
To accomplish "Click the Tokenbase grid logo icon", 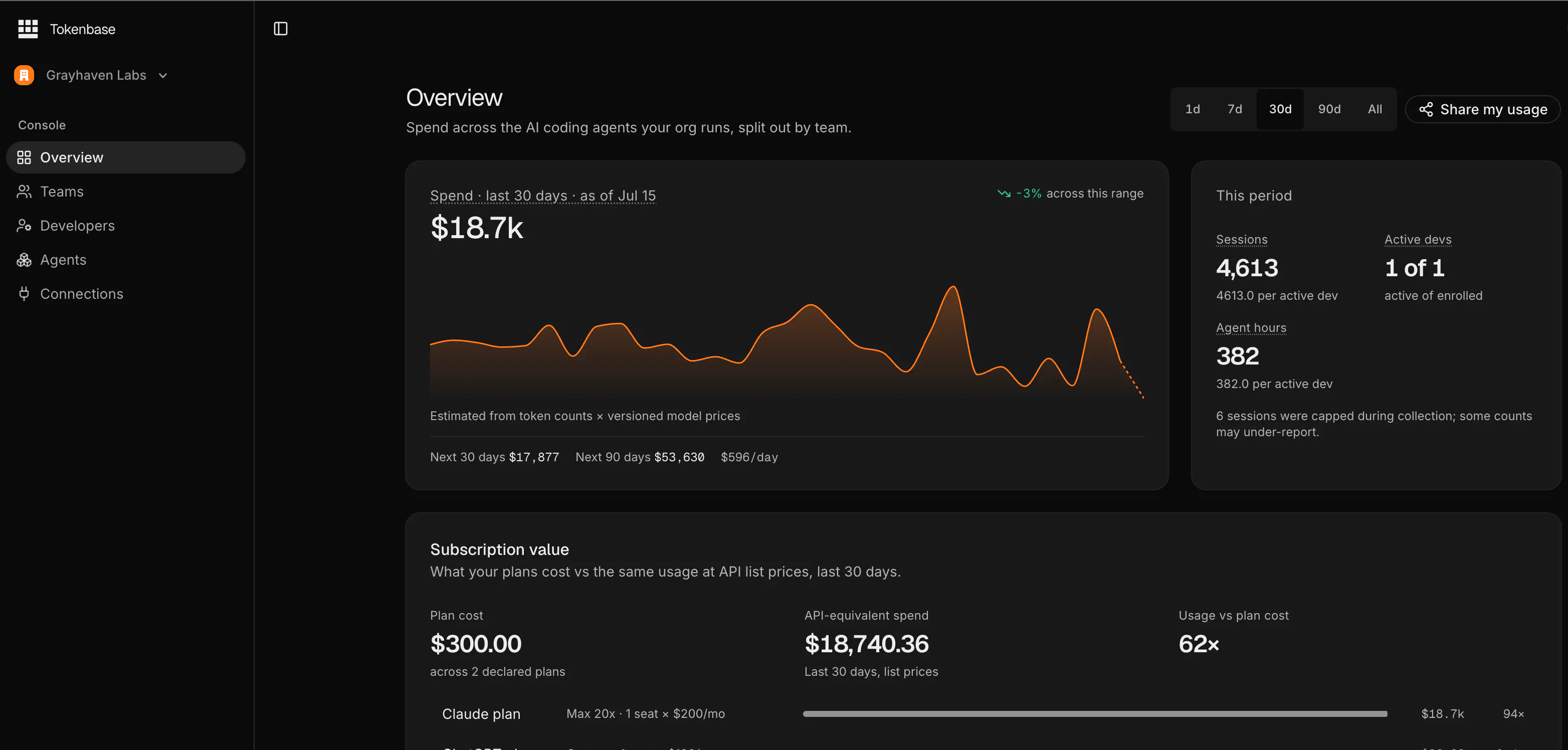I will pos(28,29).
